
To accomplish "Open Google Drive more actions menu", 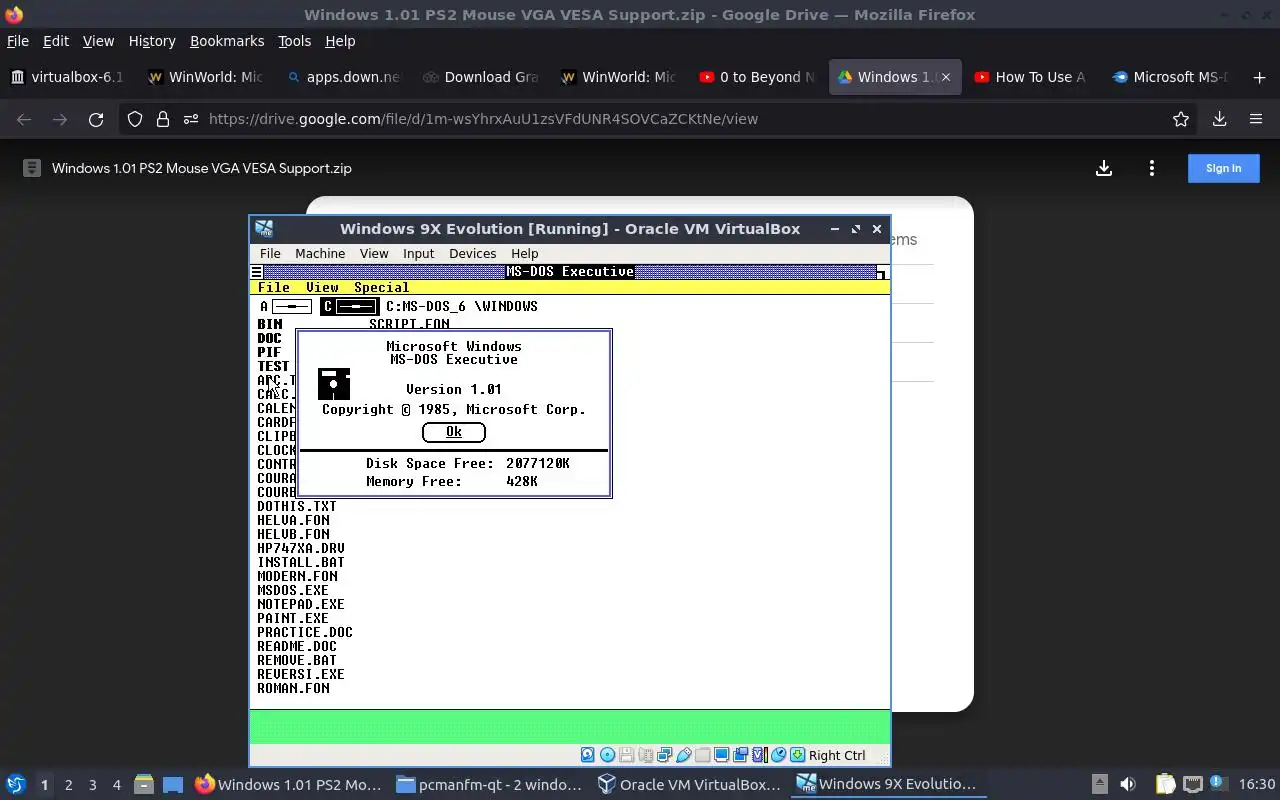I will [x=1152, y=168].
